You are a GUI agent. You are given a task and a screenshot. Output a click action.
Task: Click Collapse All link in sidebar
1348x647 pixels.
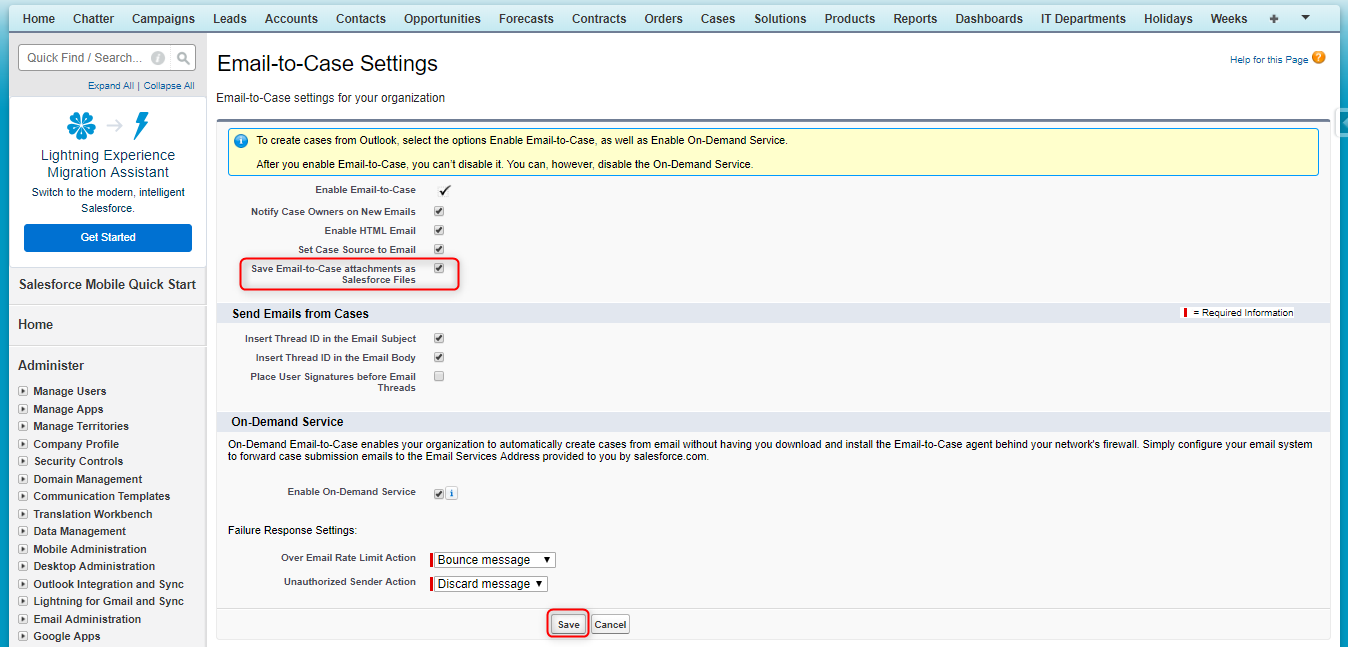point(169,86)
